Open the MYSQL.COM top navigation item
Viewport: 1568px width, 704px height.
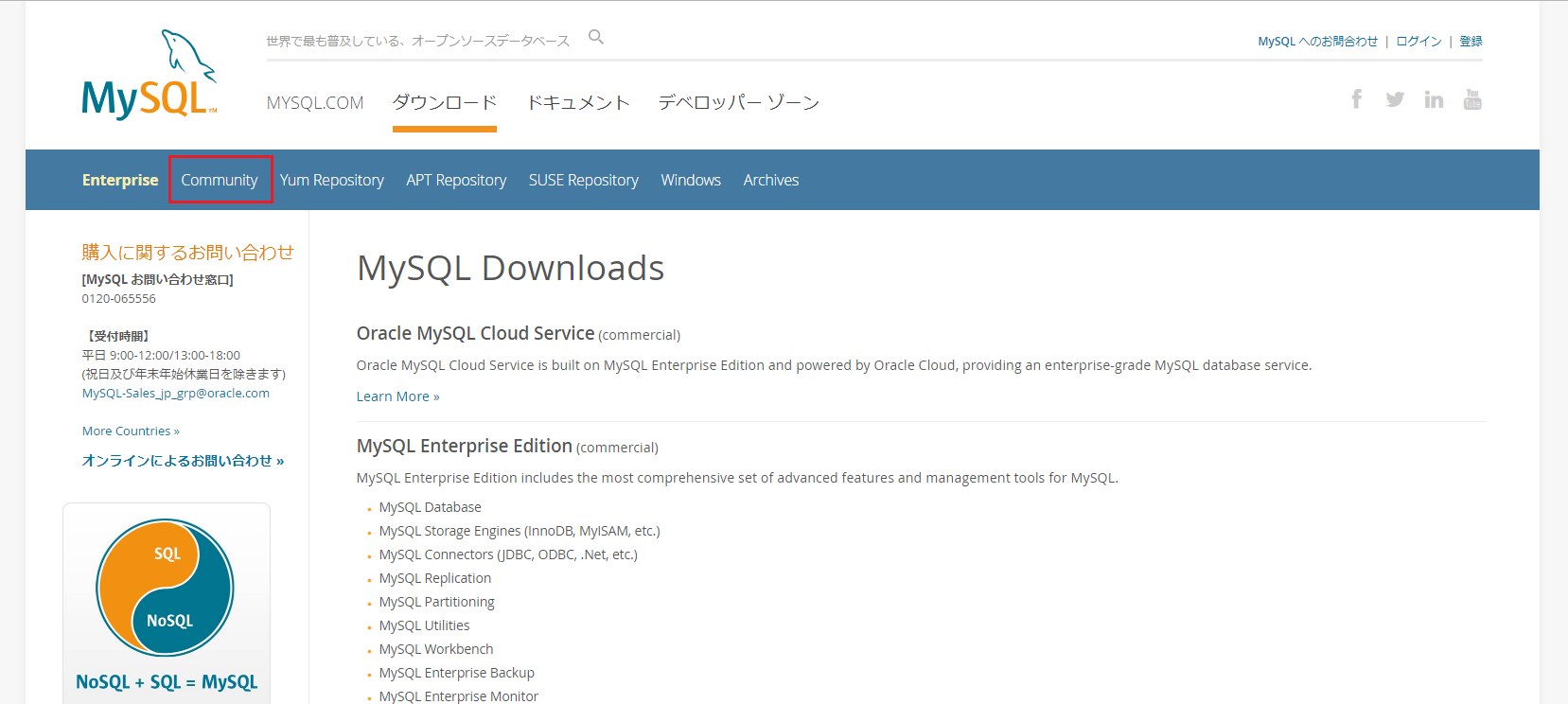pyautogui.click(x=315, y=102)
